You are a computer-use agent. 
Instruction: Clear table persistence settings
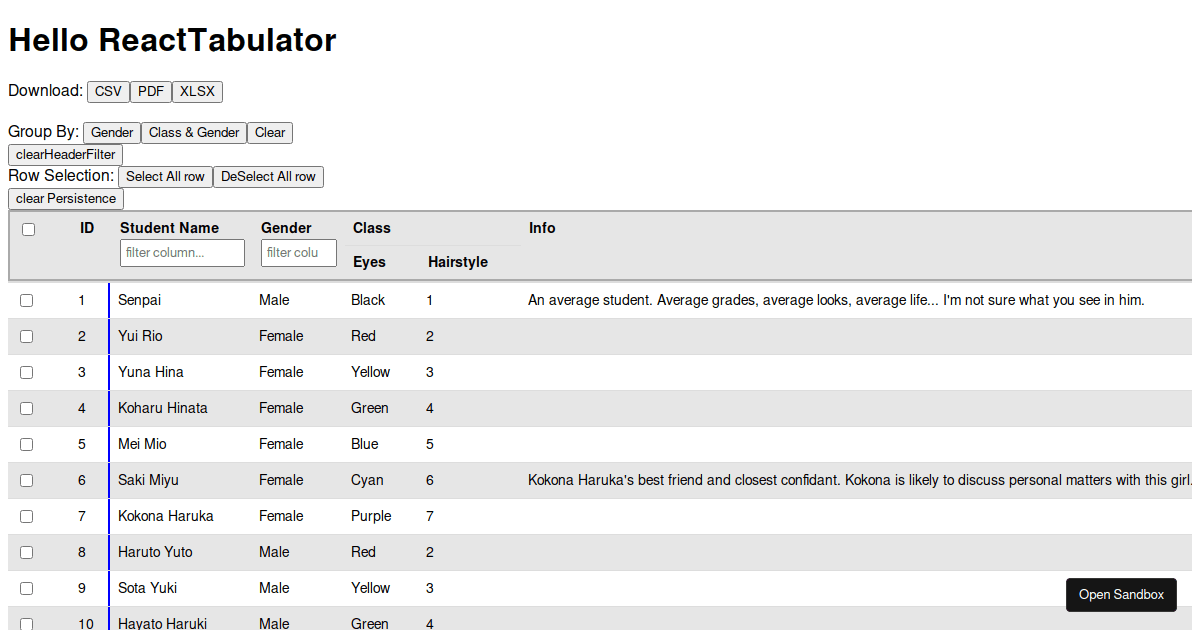click(65, 198)
